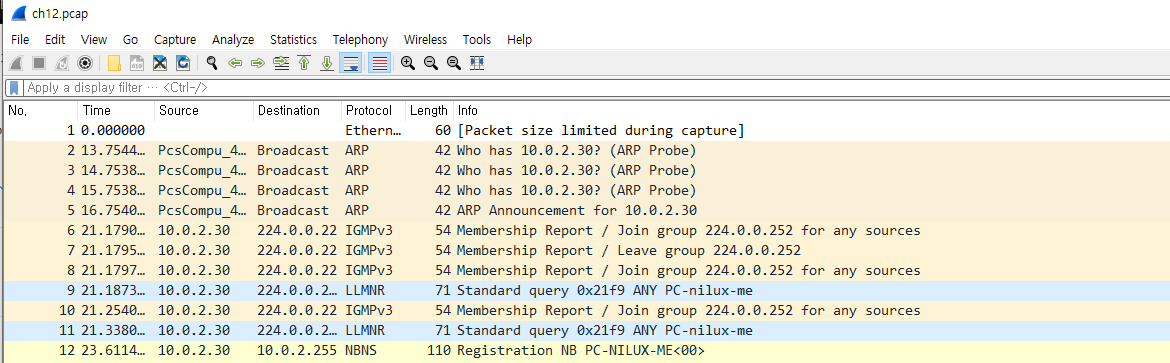Screen dimensions: 1170x363
Task: Open the File menu
Action: (20, 40)
